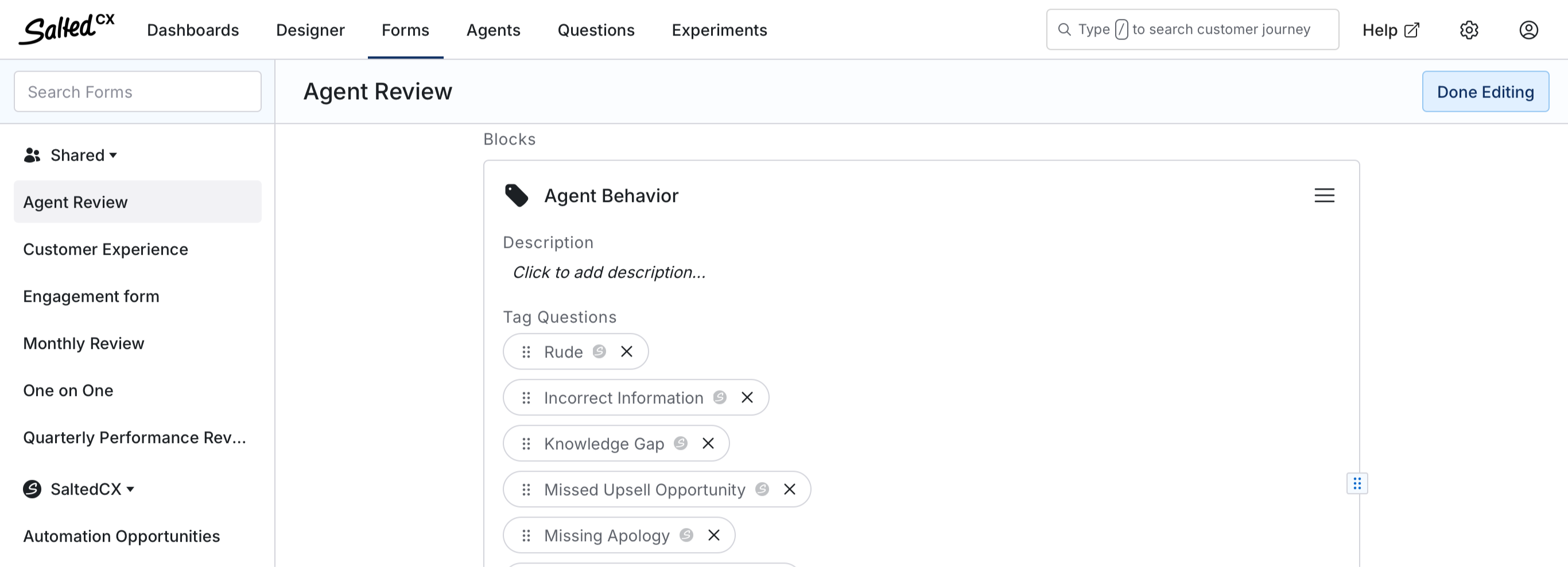Screen dimensions: 1568x567
Task: Navigate to the Questions tab
Action: click(x=596, y=30)
